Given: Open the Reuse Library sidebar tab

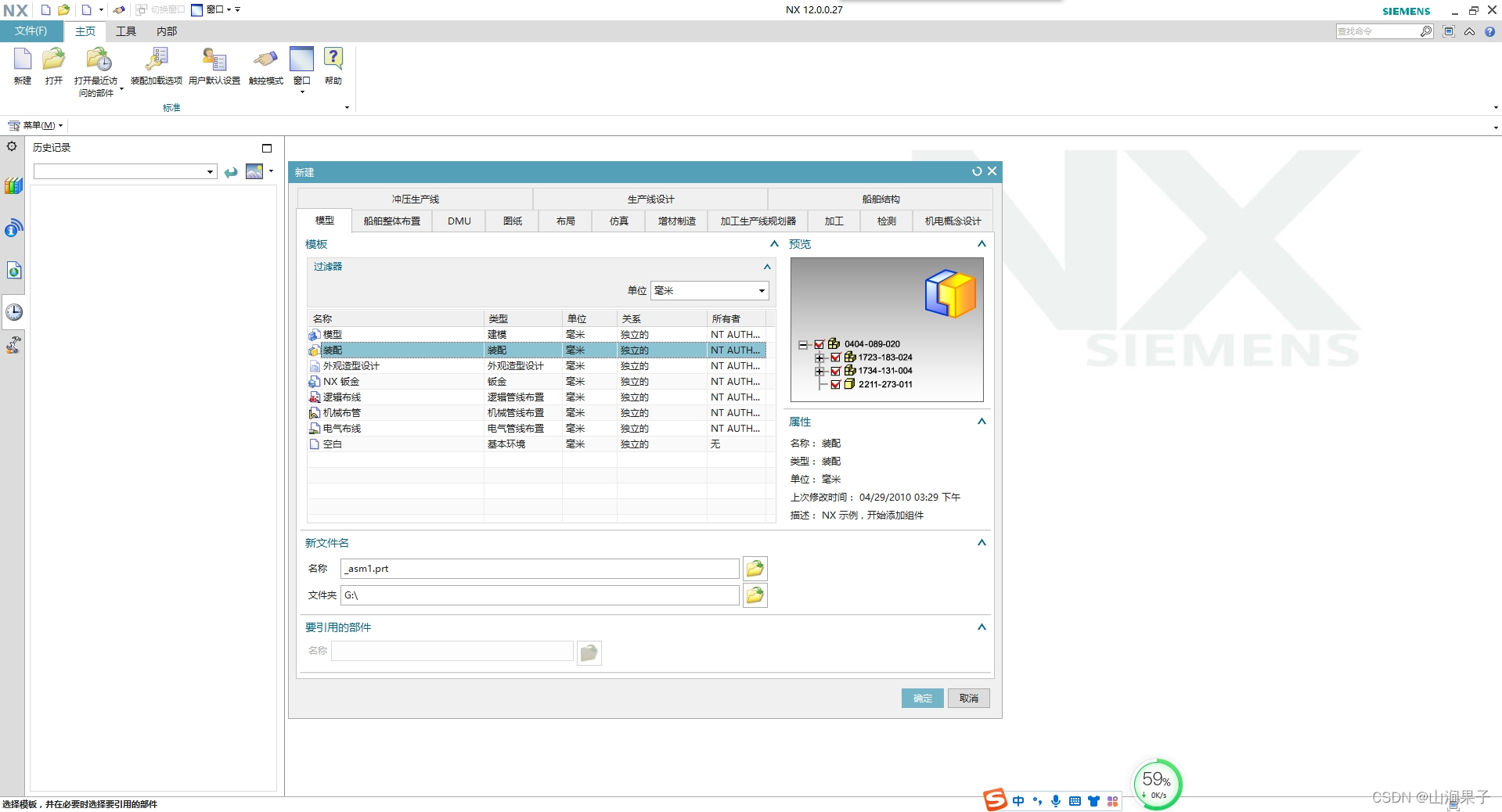Looking at the screenshot, I should tap(13, 186).
